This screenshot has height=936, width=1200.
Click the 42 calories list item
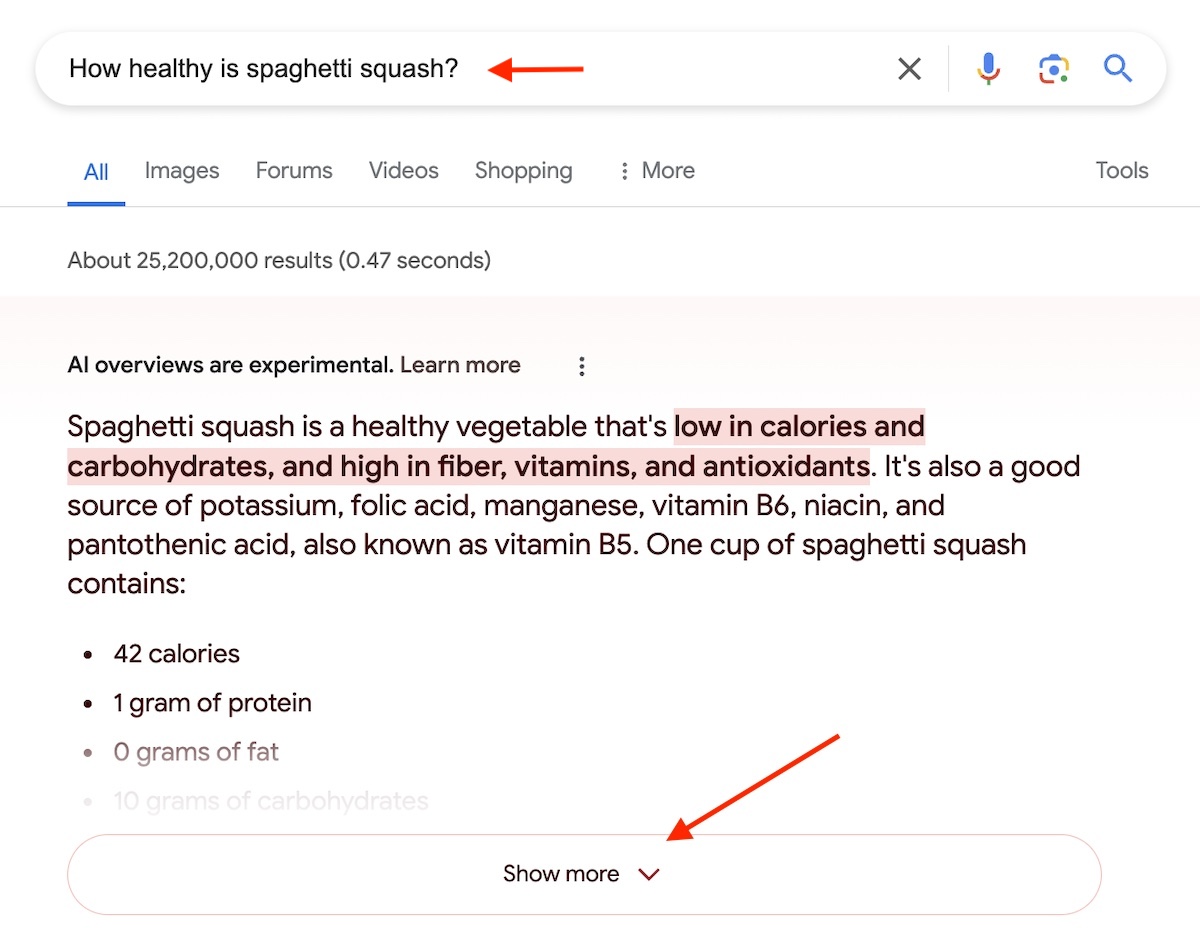pos(177,654)
